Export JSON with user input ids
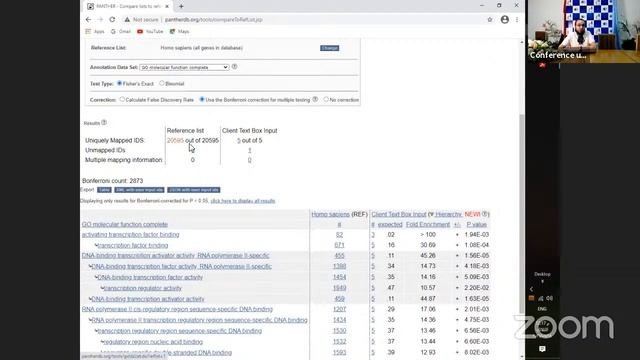The height and width of the screenshot is (360, 640). click(193, 190)
